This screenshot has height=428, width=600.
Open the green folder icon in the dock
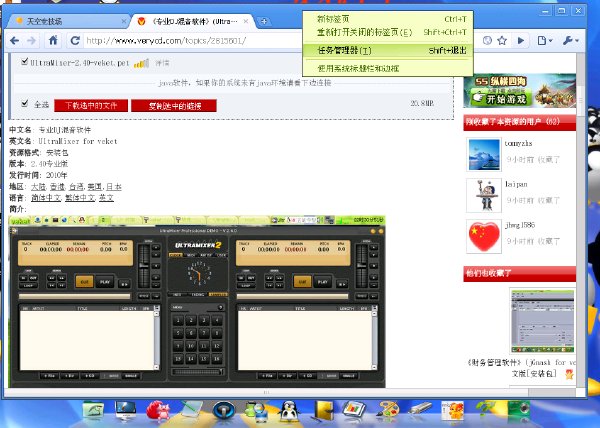pyautogui.click(x=93, y=412)
